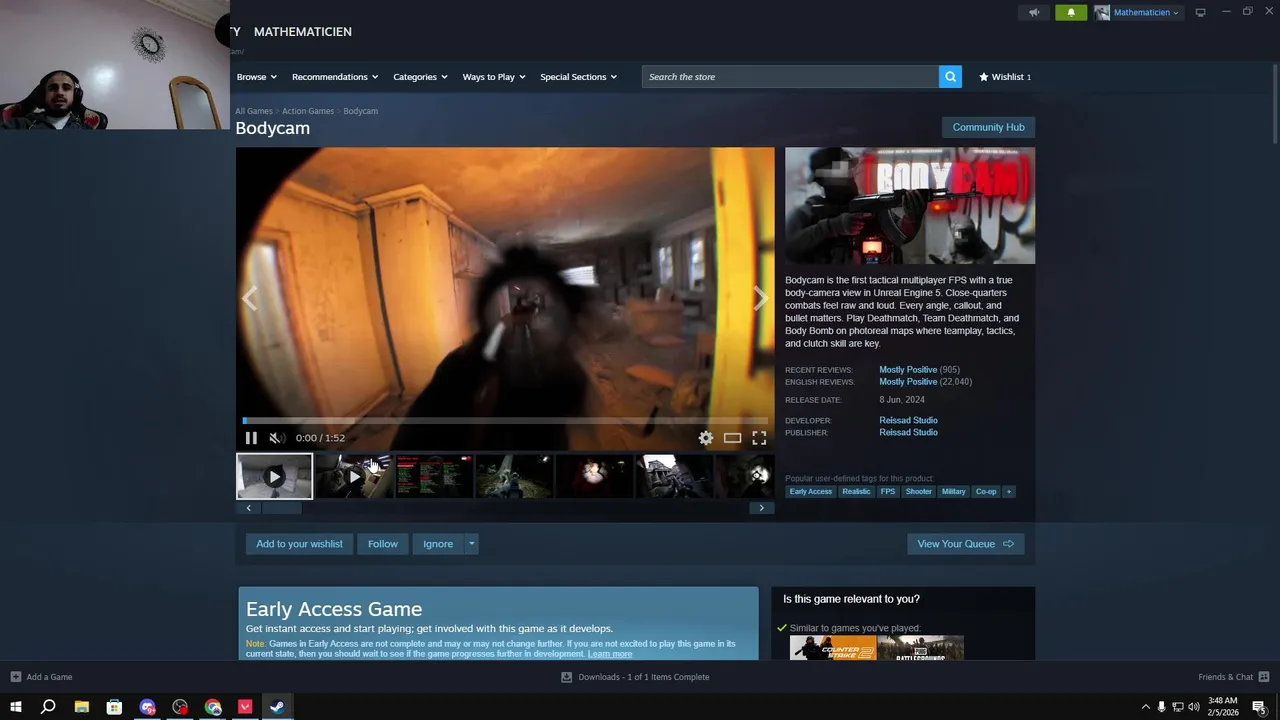Click the blue store search magnifier button
This screenshot has height=720, width=1280.
tap(950, 77)
